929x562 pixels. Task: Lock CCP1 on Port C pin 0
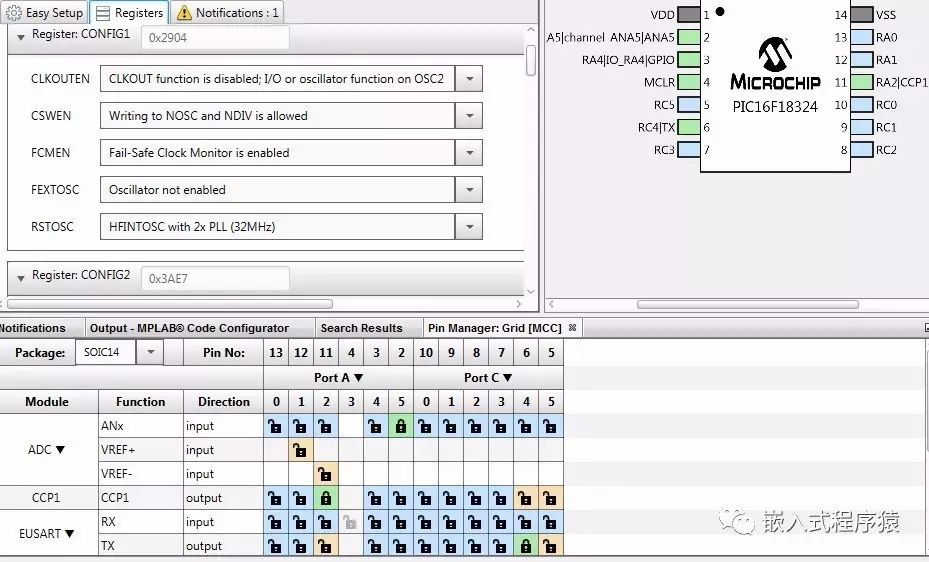(x=425, y=498)
